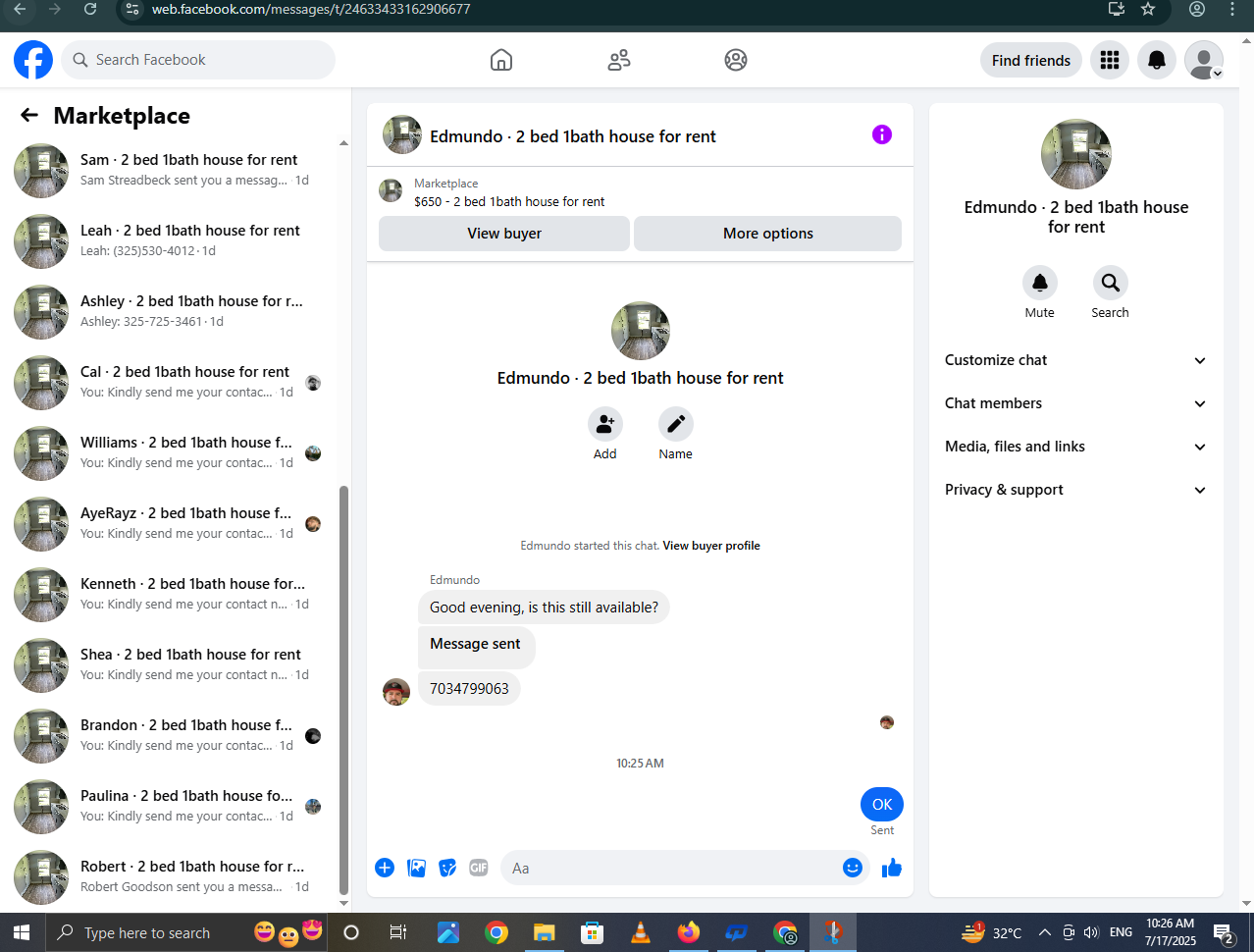Image resolution: width=1254 pixels, height=952 pixels.
Task: Click the Good evening message bubble
Action: (x=544, y=607)
